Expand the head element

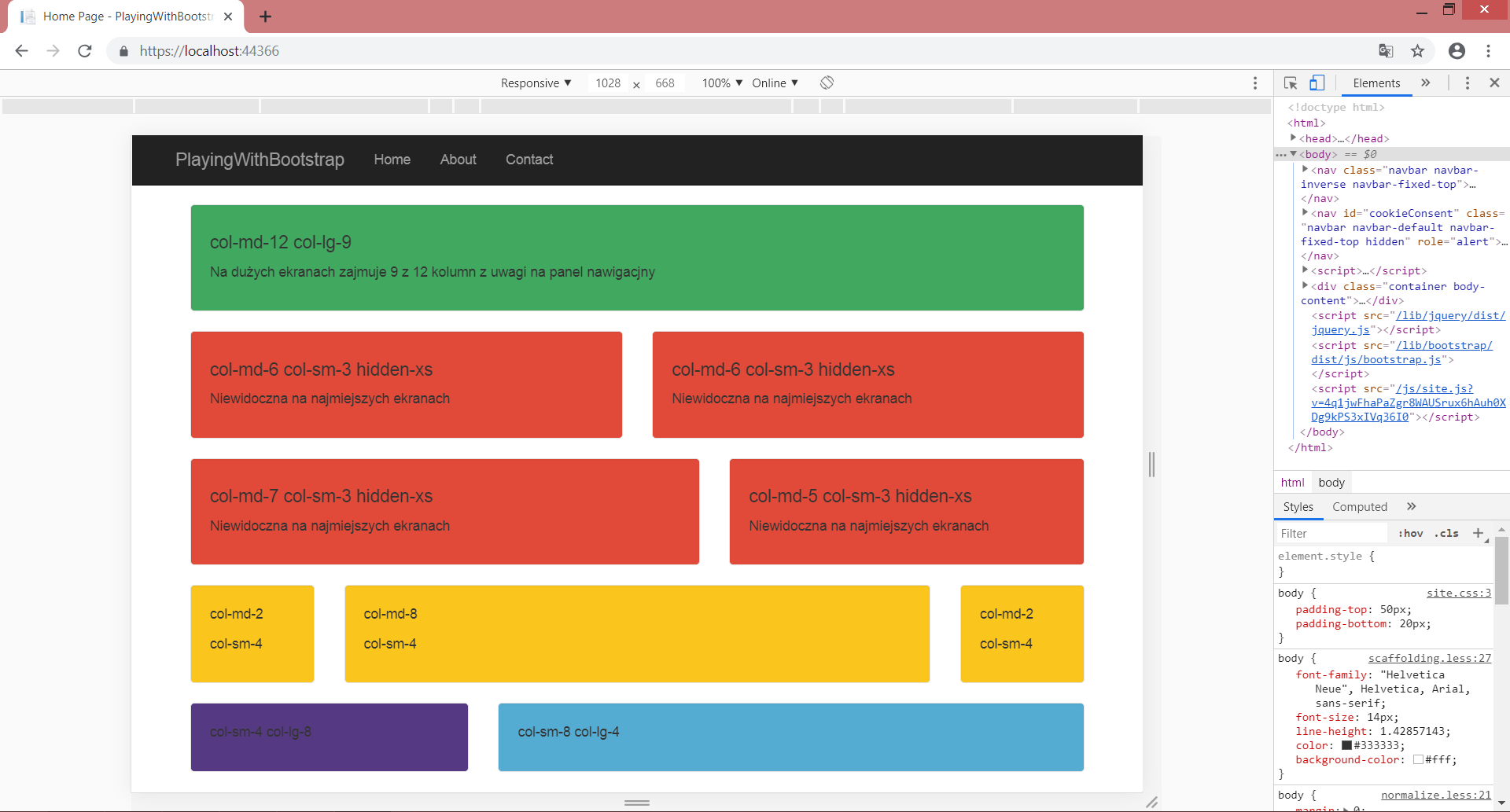pos(1293,138)
